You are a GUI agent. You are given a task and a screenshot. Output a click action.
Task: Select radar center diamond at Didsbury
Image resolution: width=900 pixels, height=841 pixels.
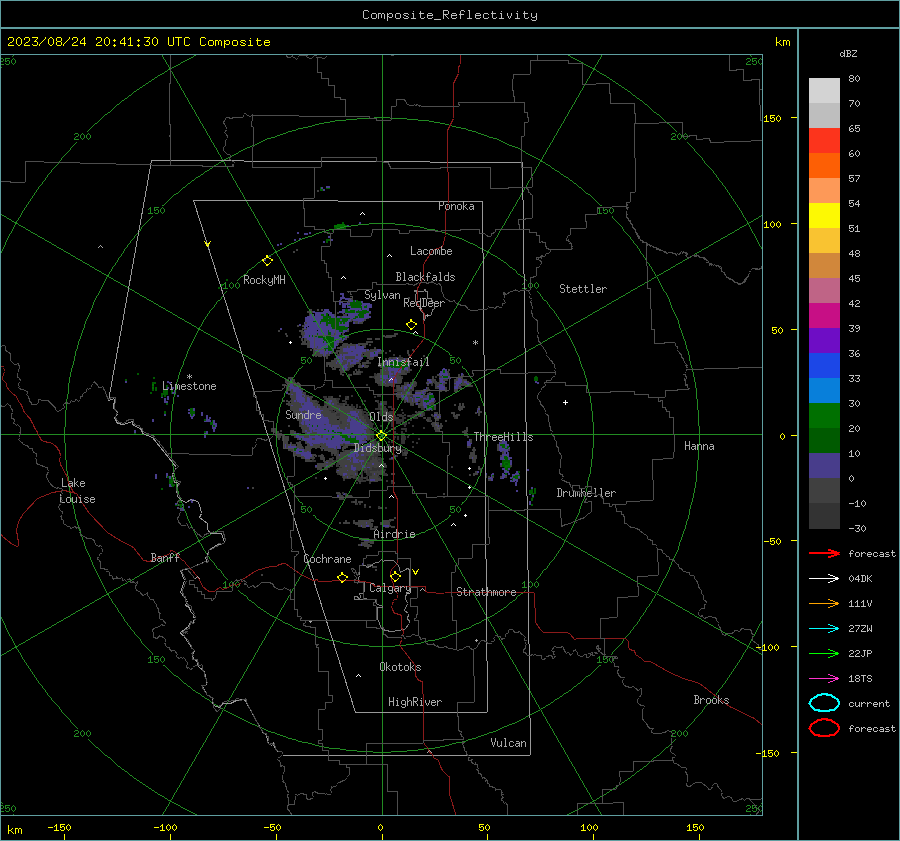pos(381,436)
